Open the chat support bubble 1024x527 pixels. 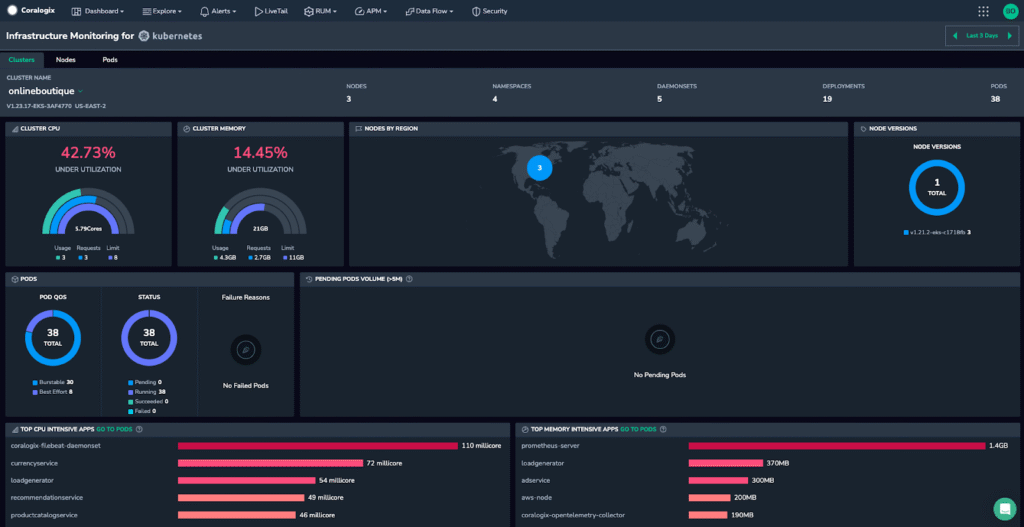coord(1004,509)
